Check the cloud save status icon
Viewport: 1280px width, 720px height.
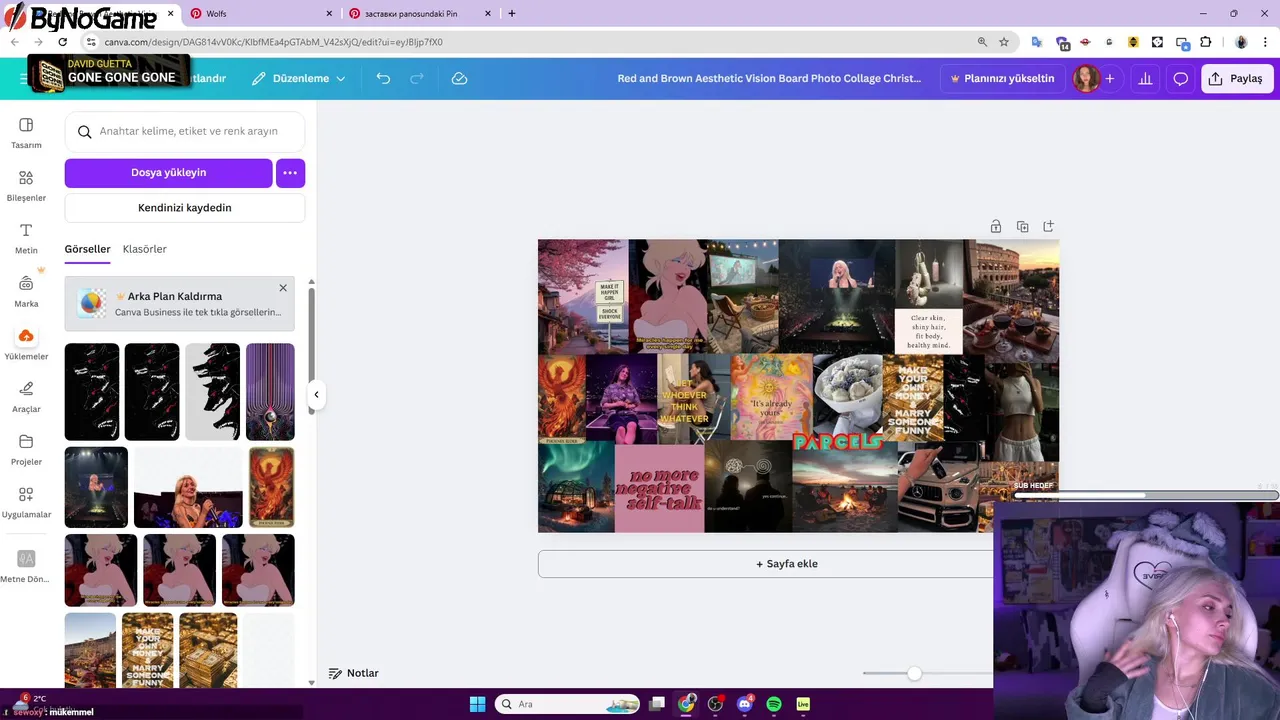click(x=459, y=78)
